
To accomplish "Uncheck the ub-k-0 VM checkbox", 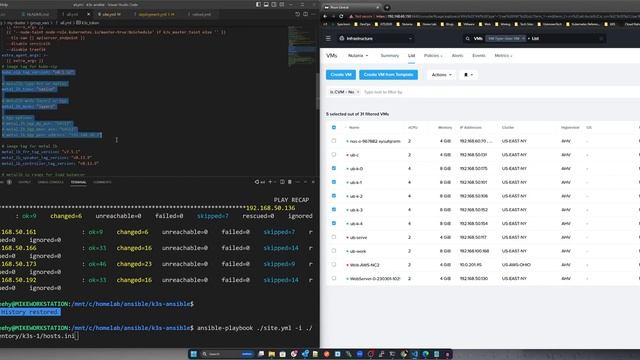I will (x=334, y=168).
